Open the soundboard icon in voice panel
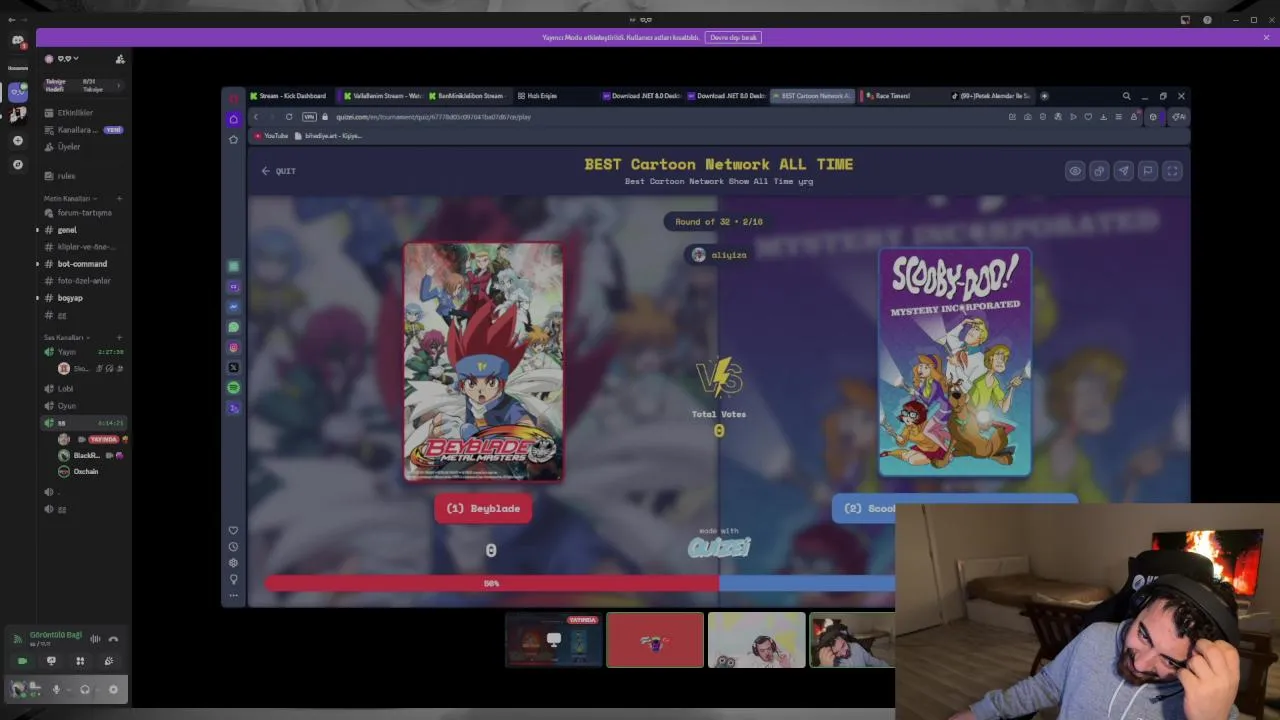 [x=109, y=661]
